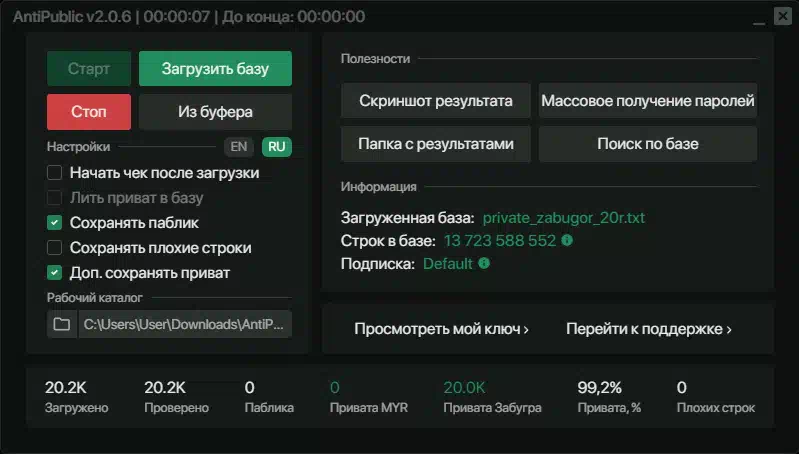Click the 'Настройки' section label

78,147
